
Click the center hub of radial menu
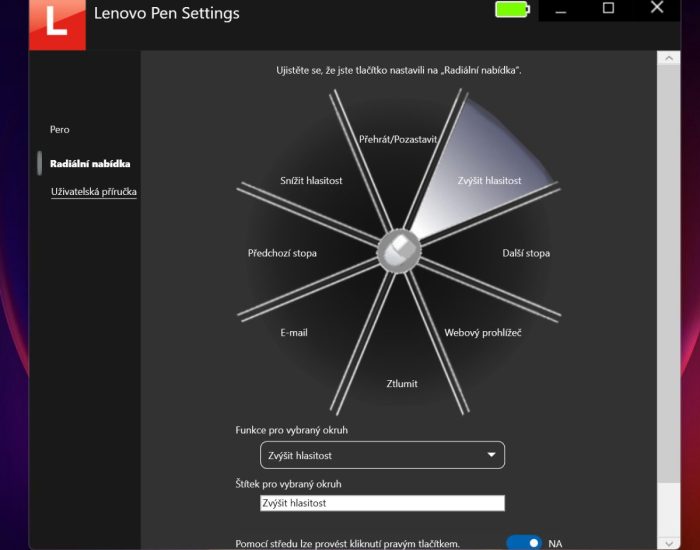[x=398, y=250]
